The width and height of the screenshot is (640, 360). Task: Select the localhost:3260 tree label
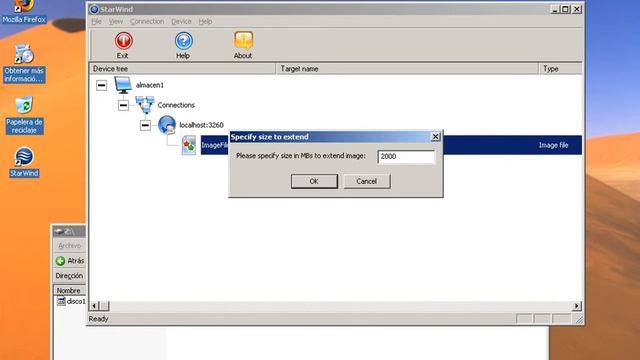tap(201, 125)
